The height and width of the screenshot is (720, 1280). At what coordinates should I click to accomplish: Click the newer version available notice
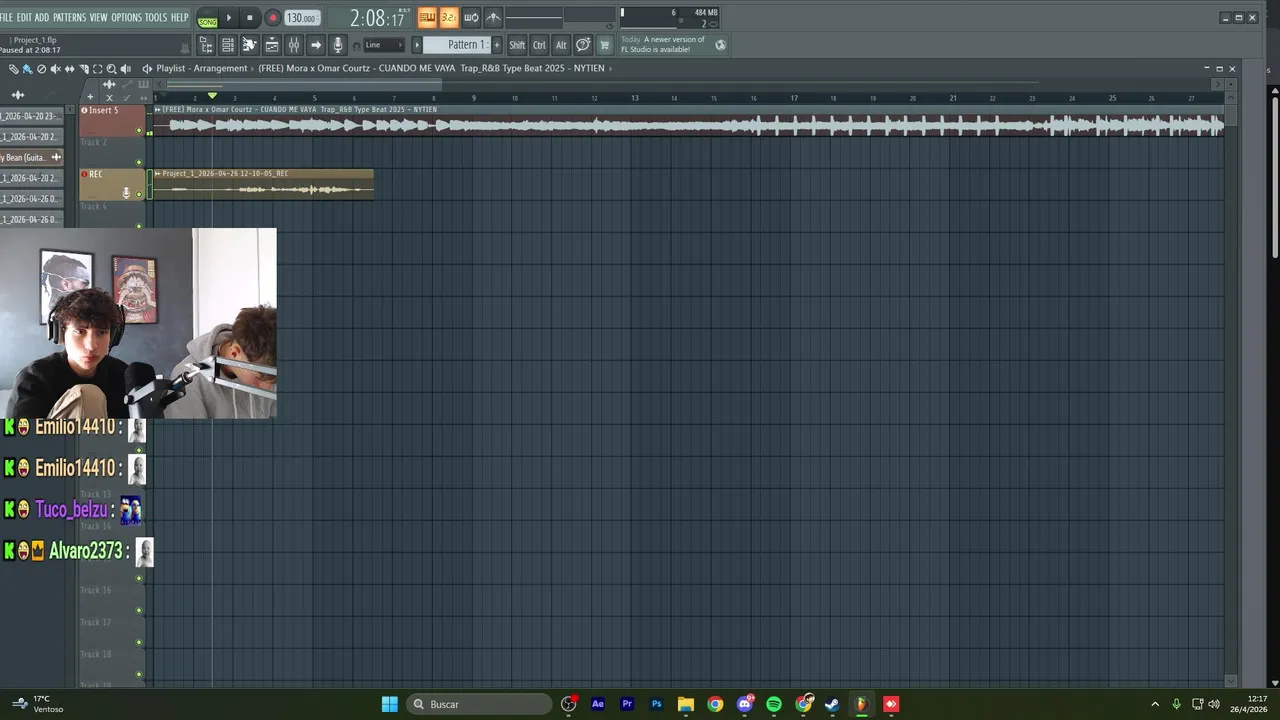coord(664,44)
